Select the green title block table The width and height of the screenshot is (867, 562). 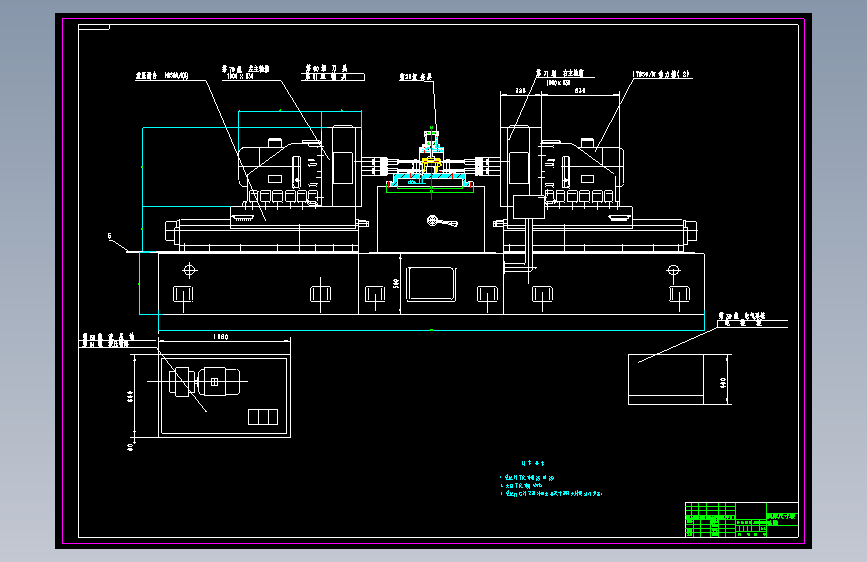[741, 519]
